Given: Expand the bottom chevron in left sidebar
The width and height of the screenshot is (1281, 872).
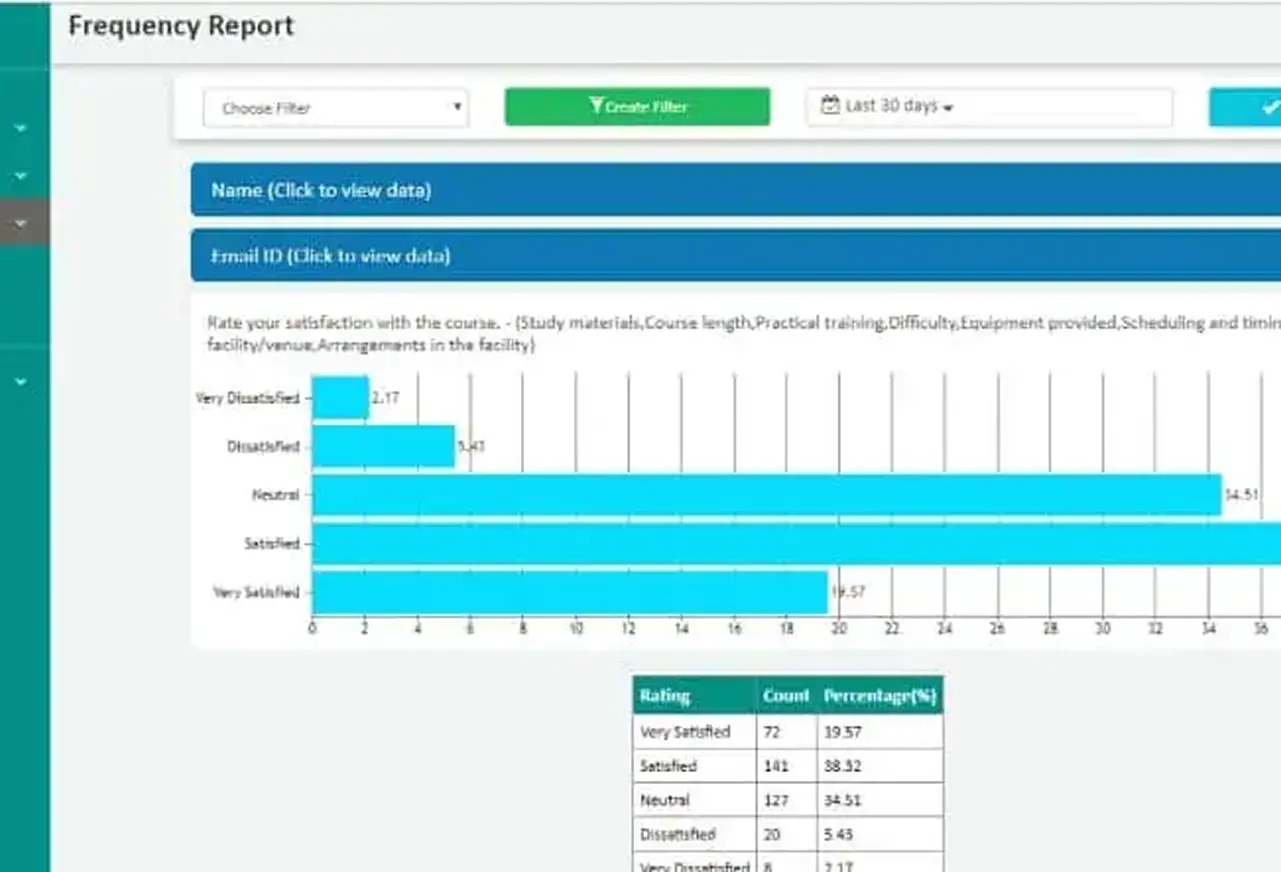Looking at the screenshot, I should (x=21, y=382).
